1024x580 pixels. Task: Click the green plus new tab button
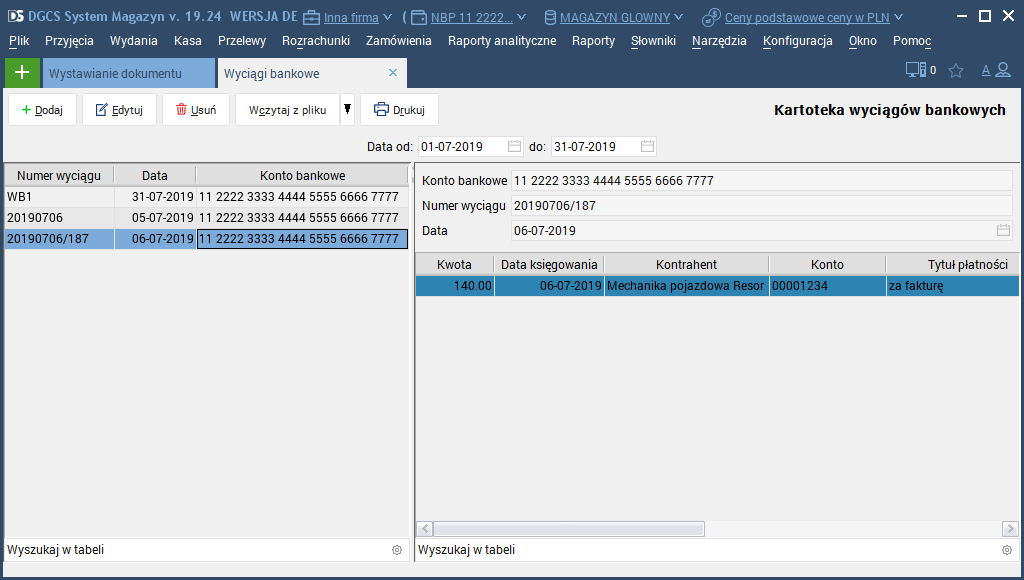[22, 73]
